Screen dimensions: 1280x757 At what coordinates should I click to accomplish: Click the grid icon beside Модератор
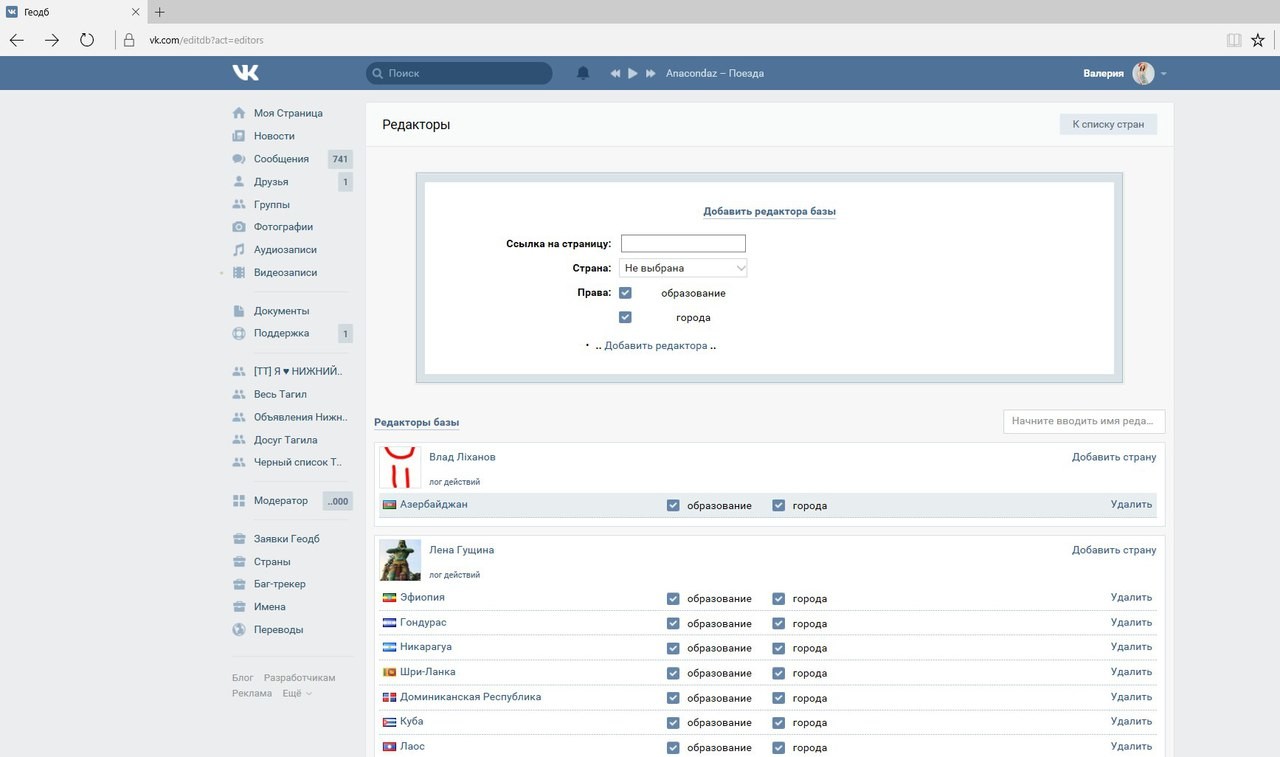[238, 500]
